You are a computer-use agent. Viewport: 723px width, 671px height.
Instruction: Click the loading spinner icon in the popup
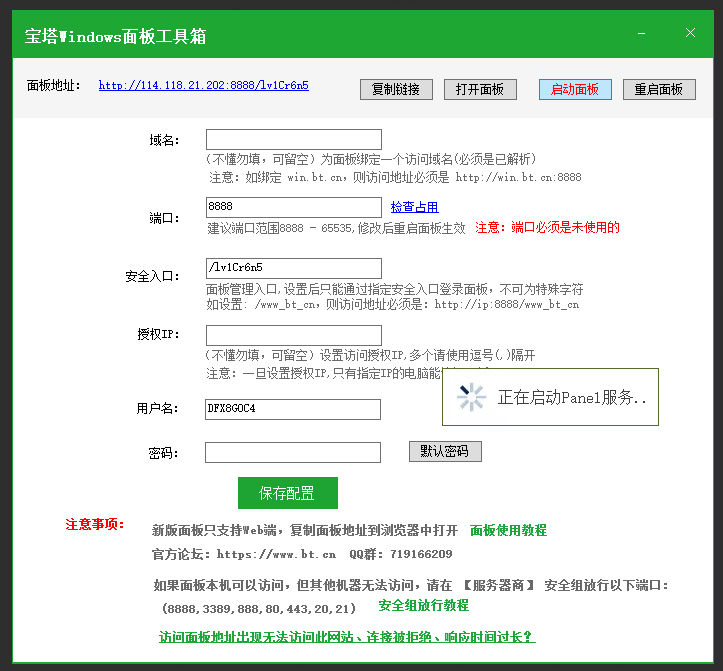471,397
